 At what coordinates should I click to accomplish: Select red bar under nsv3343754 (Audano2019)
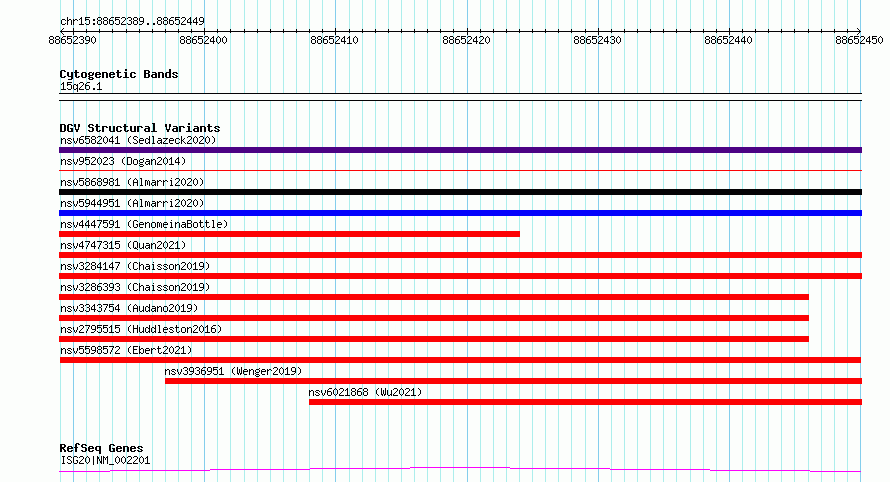click(434, 318)
